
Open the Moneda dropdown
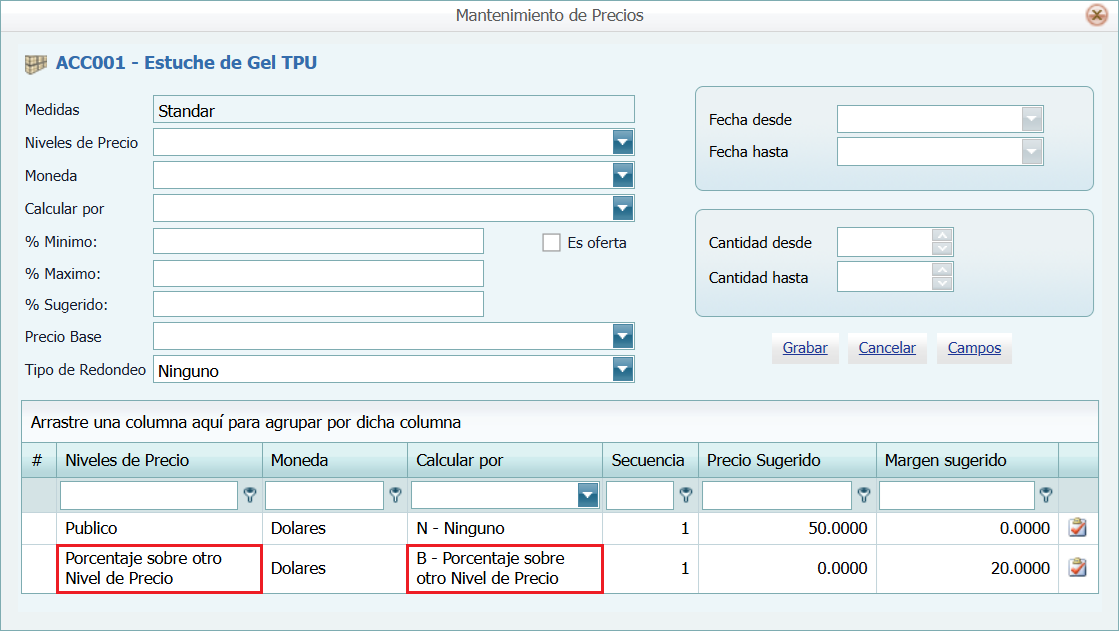622,175
